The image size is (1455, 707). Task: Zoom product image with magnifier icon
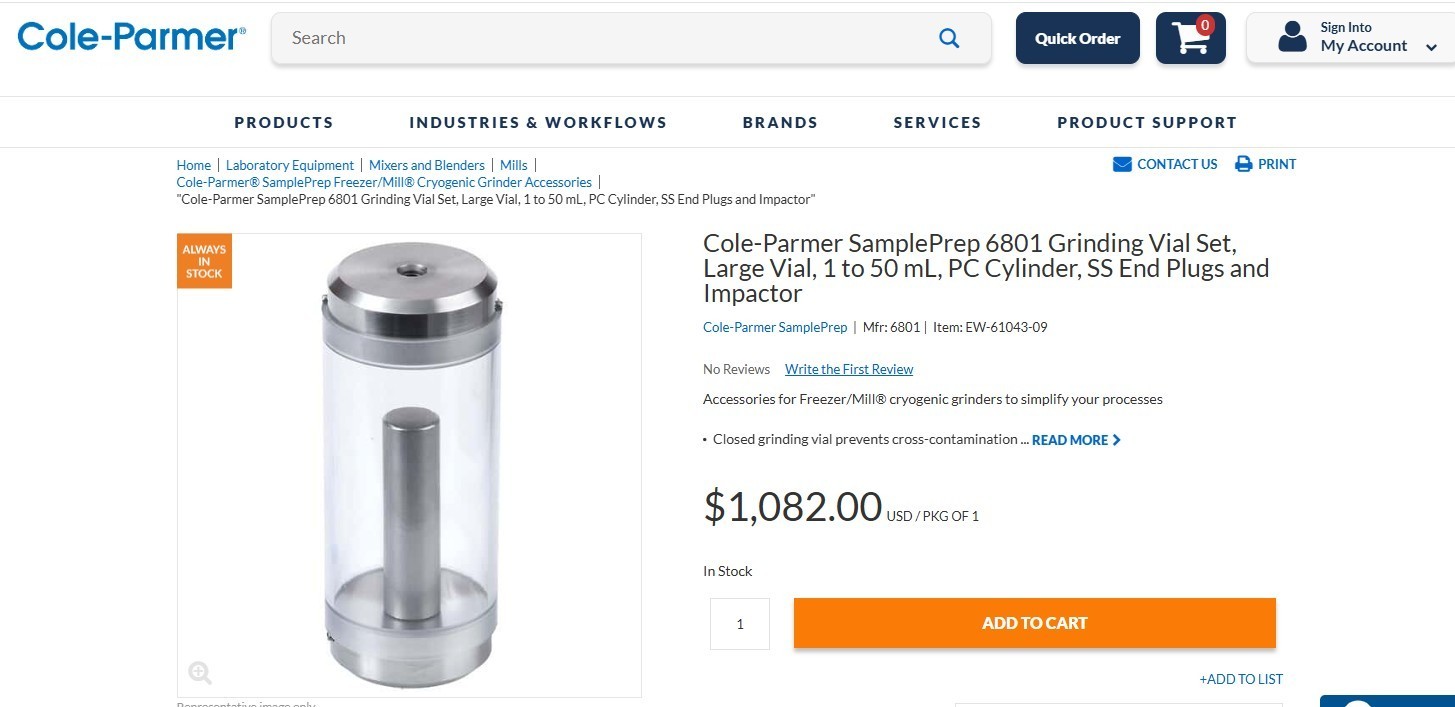point(200,672)
